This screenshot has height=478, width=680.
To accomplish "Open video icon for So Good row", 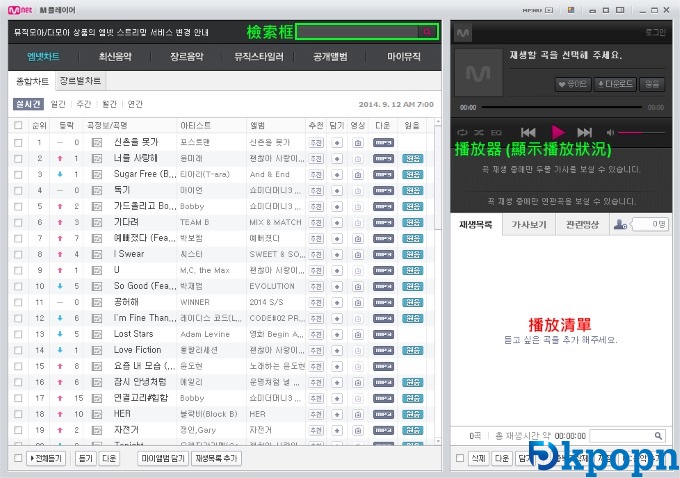I will 358,286.
